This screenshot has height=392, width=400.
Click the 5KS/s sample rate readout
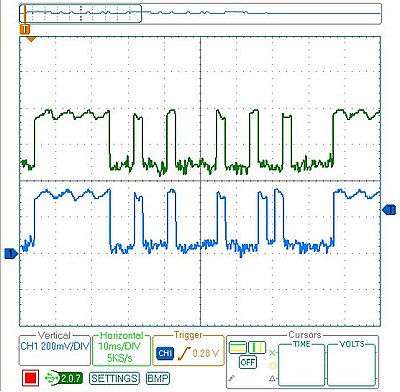click(x=120, y=358)
